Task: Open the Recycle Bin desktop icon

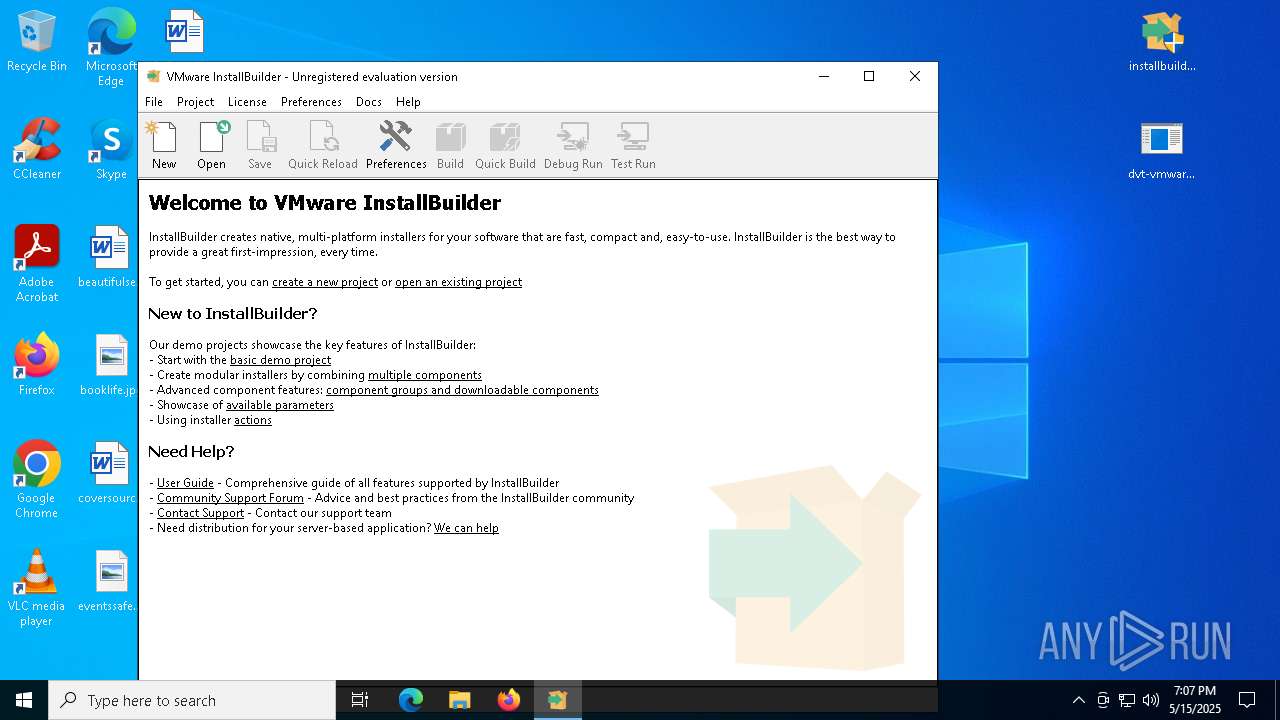Action: [37, 42]
